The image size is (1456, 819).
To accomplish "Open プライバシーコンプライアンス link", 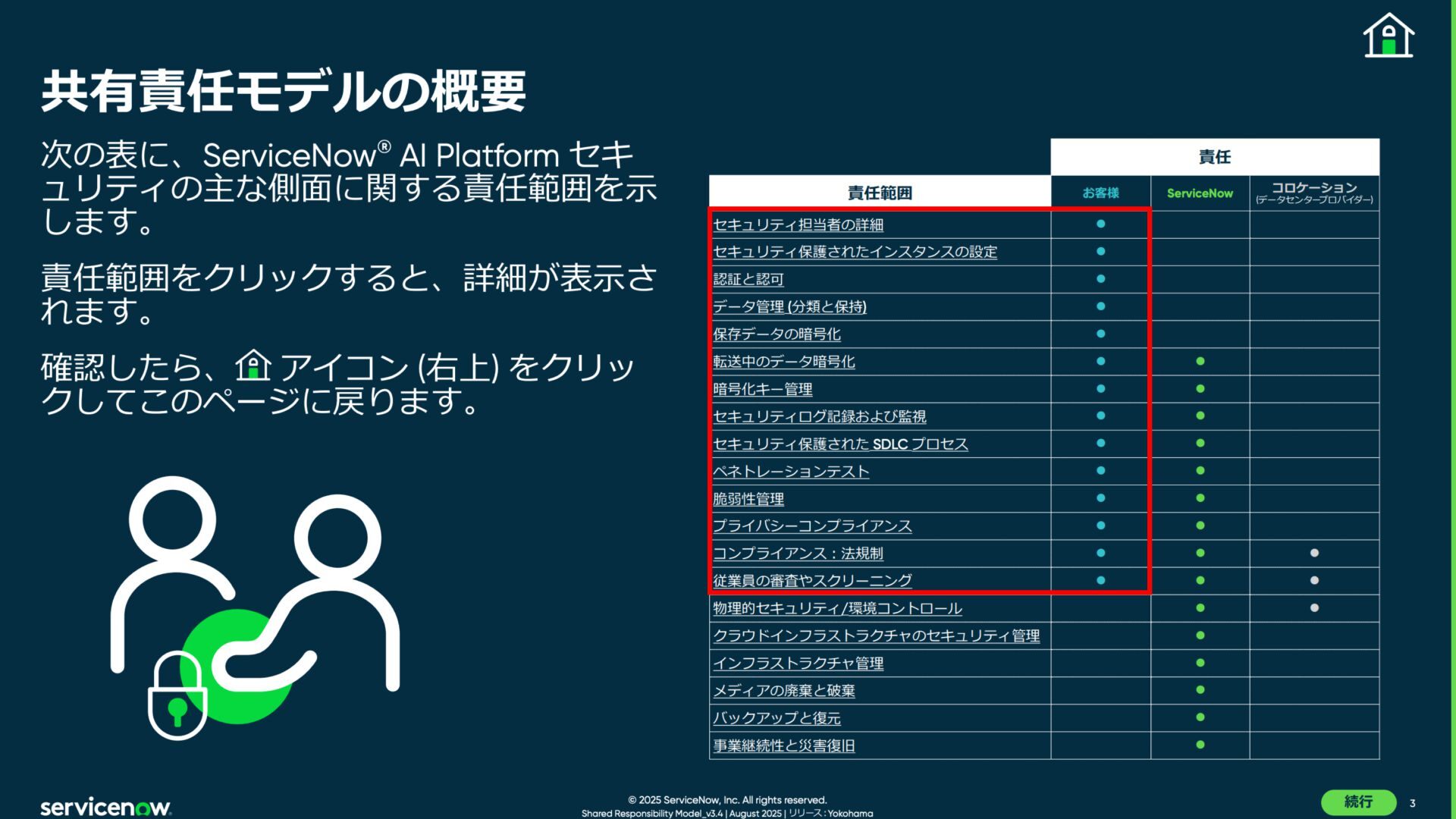I will point(812,526).
